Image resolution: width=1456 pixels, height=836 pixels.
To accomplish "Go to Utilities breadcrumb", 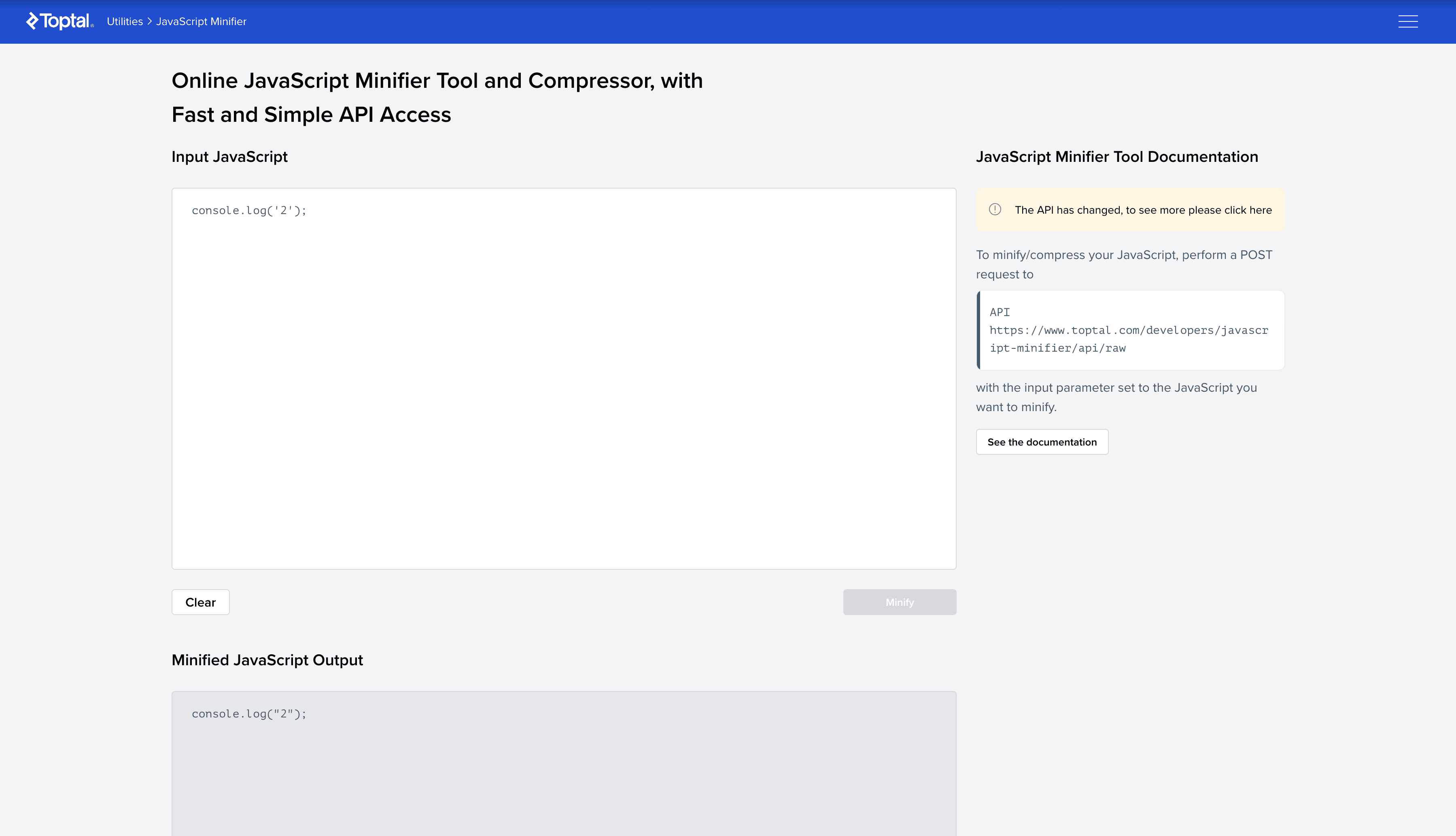I will (x=125, y=21).
